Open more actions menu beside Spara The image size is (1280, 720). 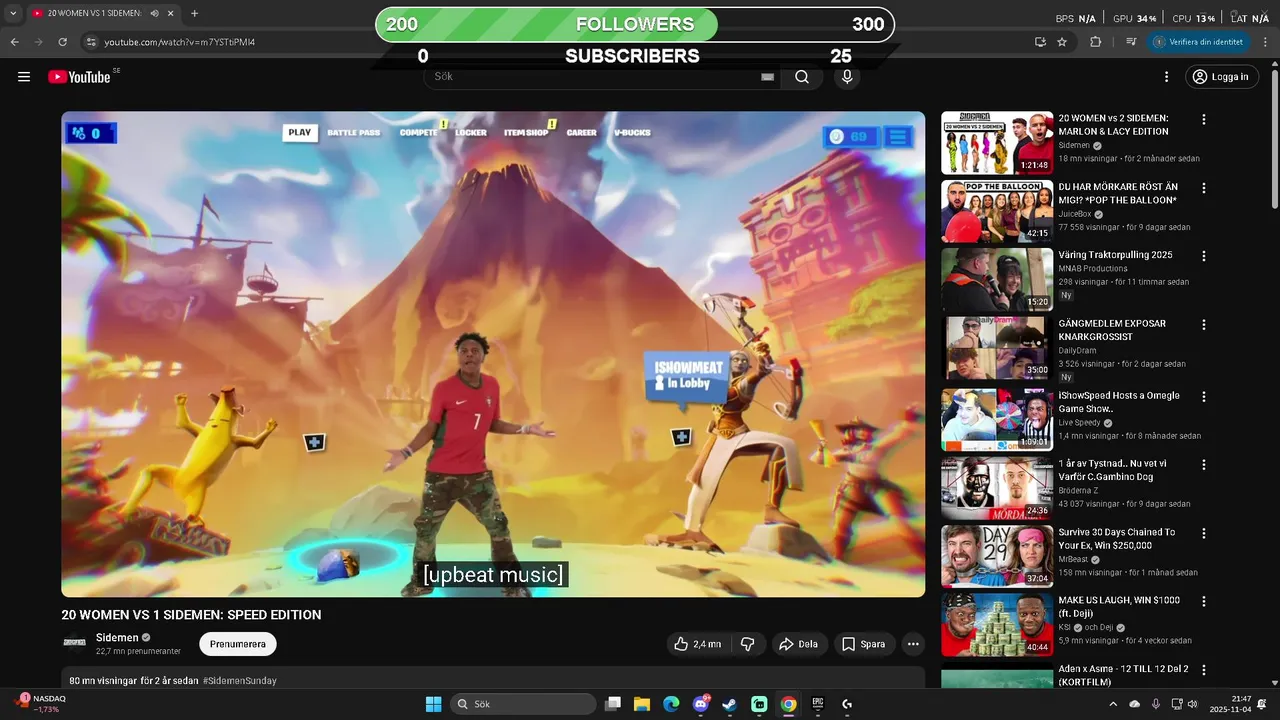coord(913,644)
